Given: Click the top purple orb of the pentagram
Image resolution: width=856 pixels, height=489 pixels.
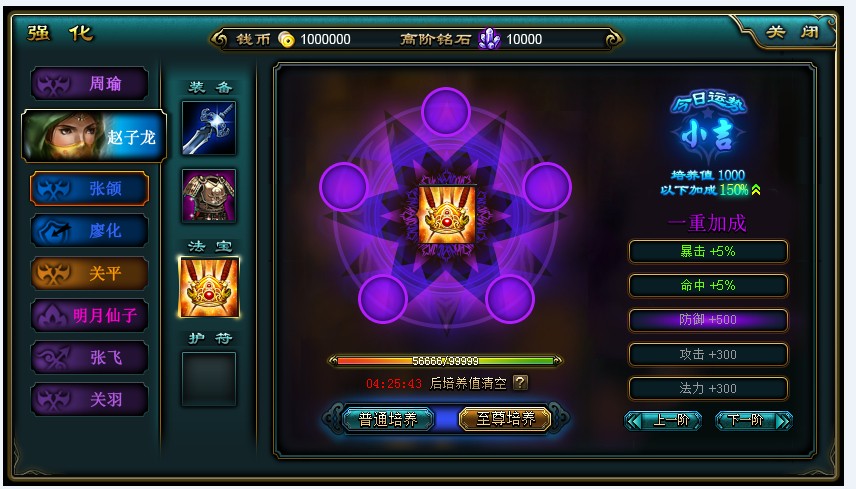Looking at the screenshot, I should 446,112.
